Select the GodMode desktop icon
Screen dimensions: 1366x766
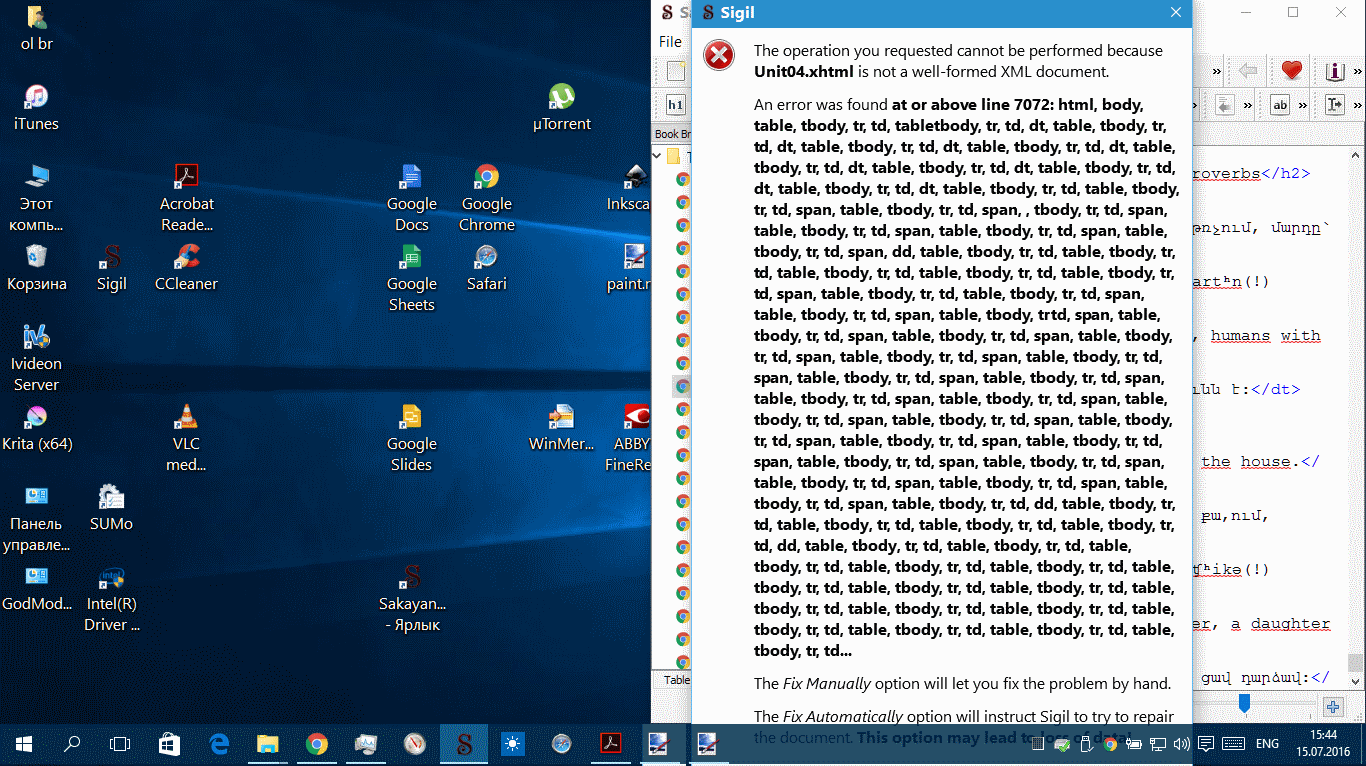pyautogui.click(x=37, y=588)
